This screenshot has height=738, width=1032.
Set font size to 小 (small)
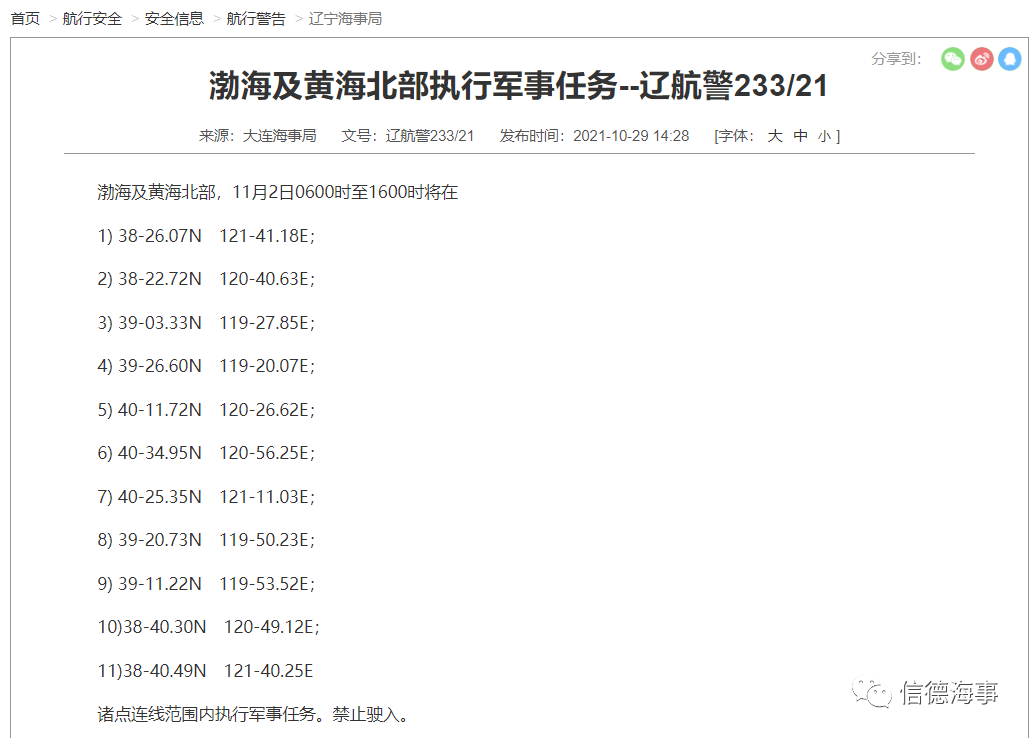point(824,136)
